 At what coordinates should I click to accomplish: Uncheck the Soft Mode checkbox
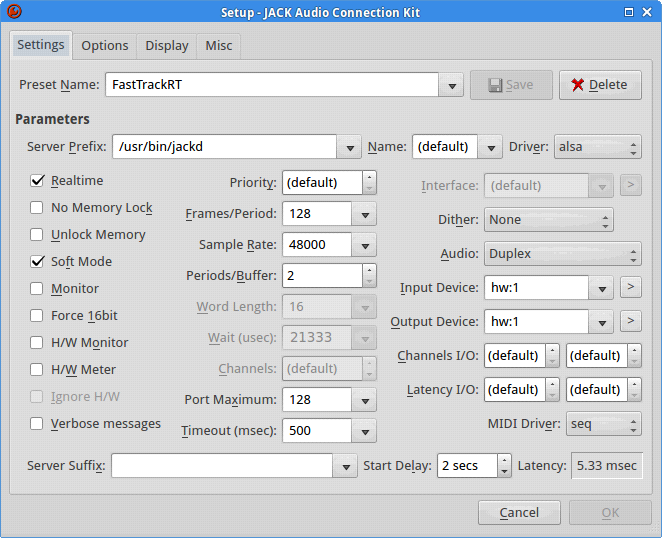point(37,262)
